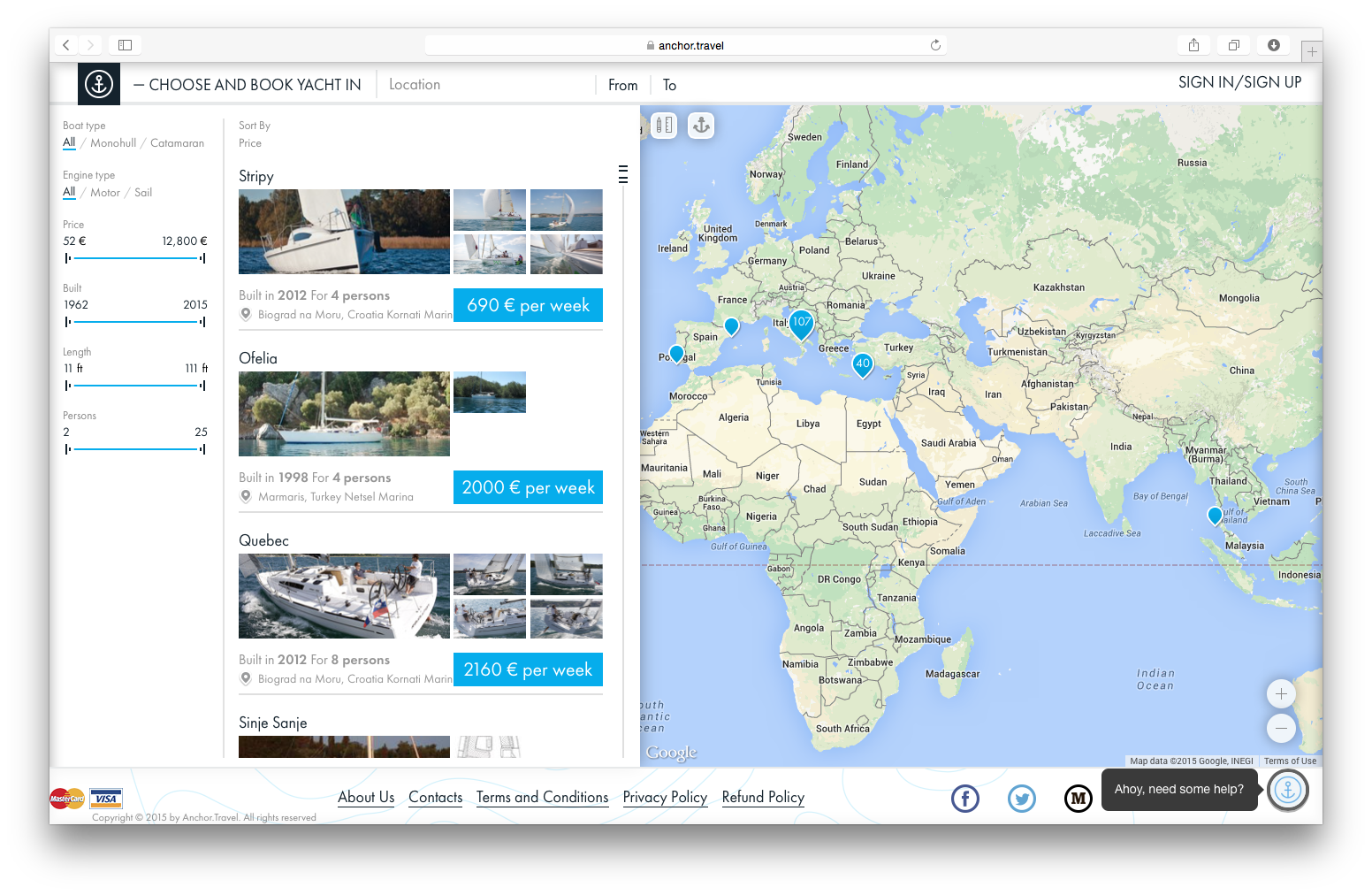The height and width of the screenshot is (895, 1372).
Task: Open the Sort By Price dropdown
Action: tap(250, 142)
